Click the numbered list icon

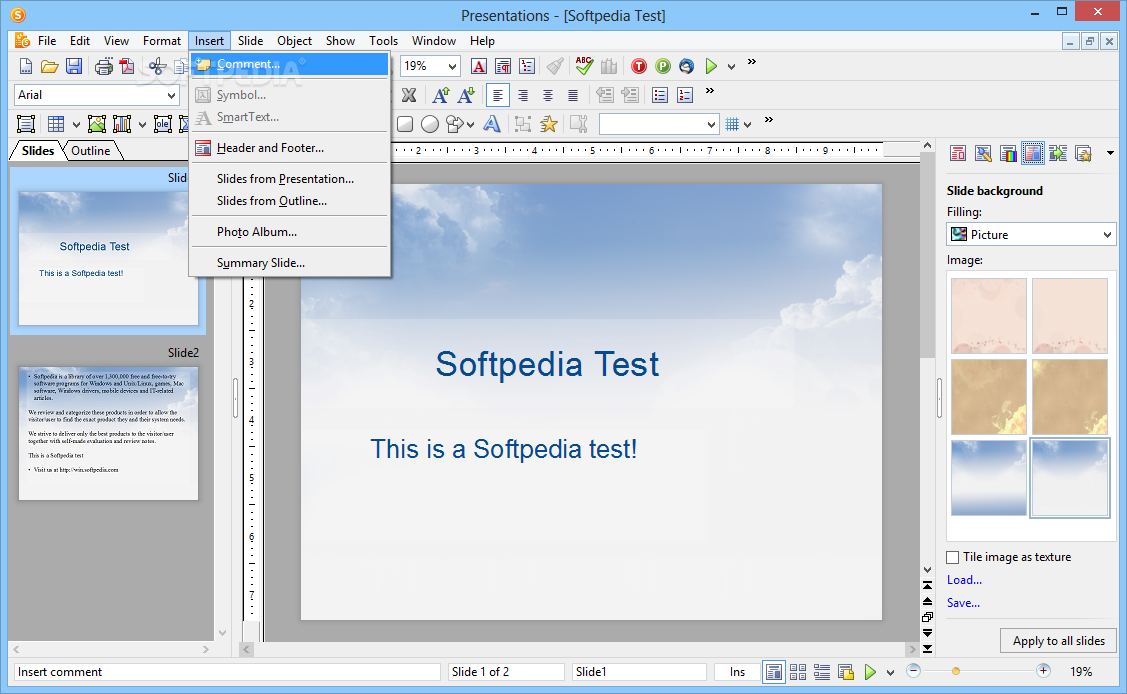point(685,95)
